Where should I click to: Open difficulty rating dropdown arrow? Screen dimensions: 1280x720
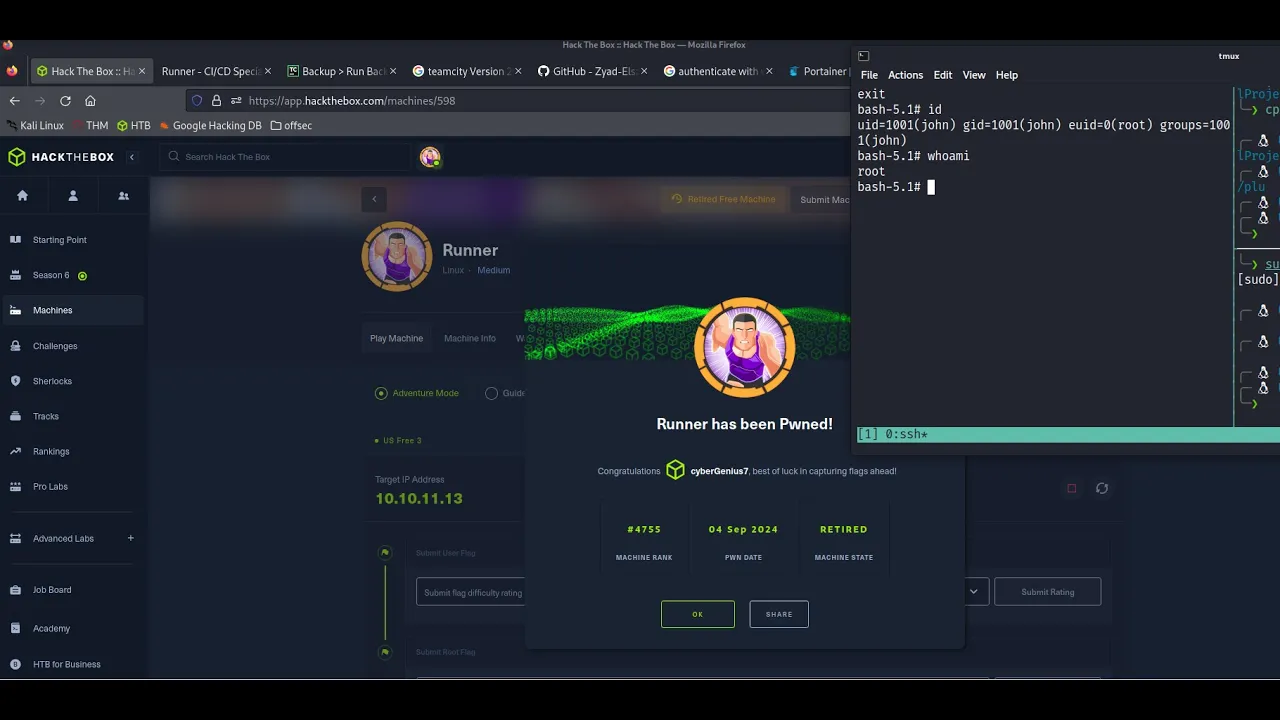pyautogui.click(x=973, y=592)
